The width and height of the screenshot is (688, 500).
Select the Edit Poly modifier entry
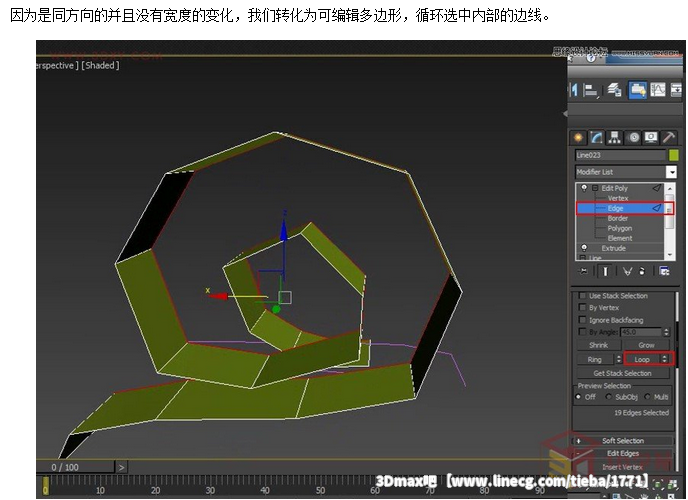(614, 188)
